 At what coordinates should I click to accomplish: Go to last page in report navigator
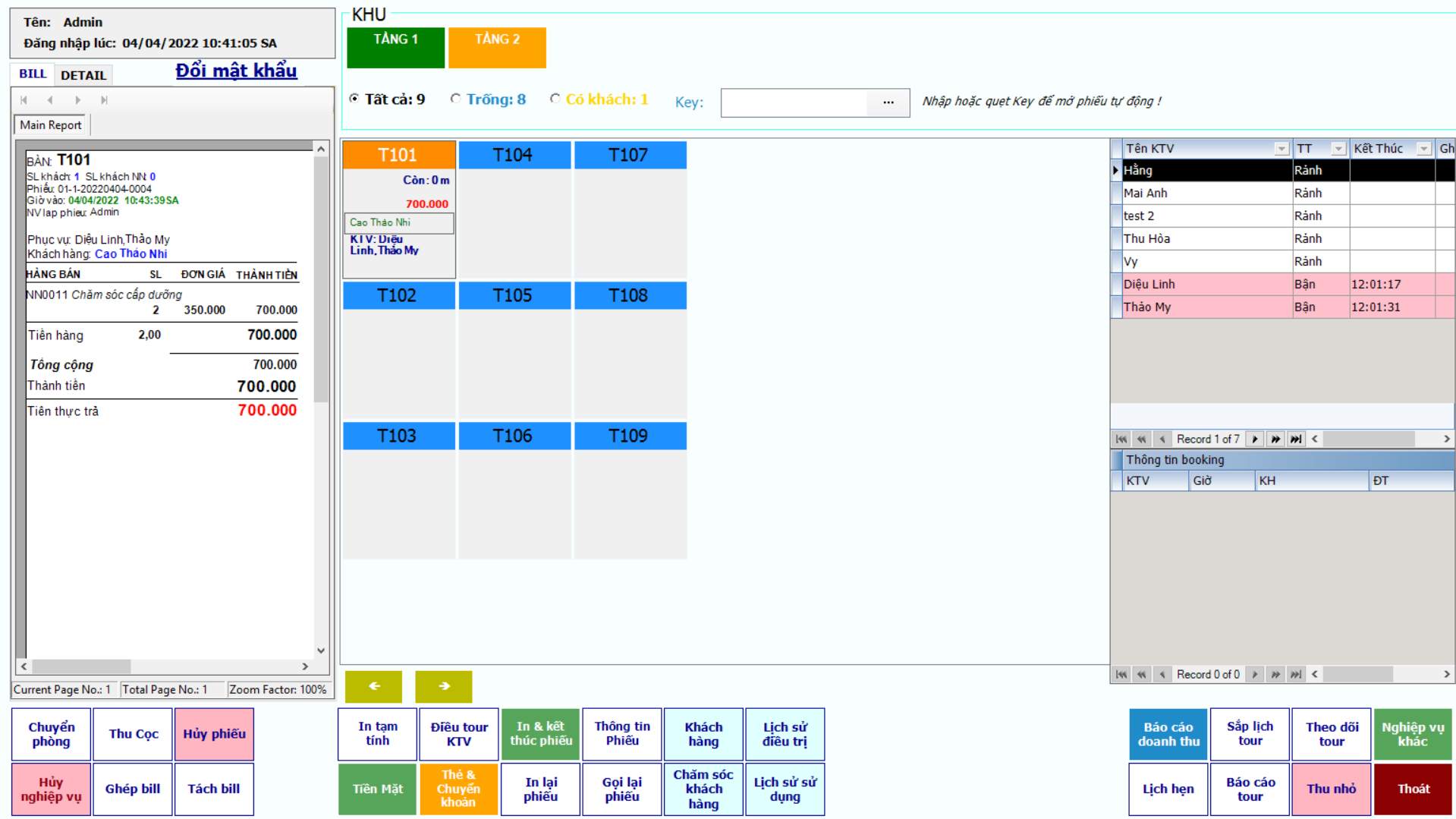point(104,100)
